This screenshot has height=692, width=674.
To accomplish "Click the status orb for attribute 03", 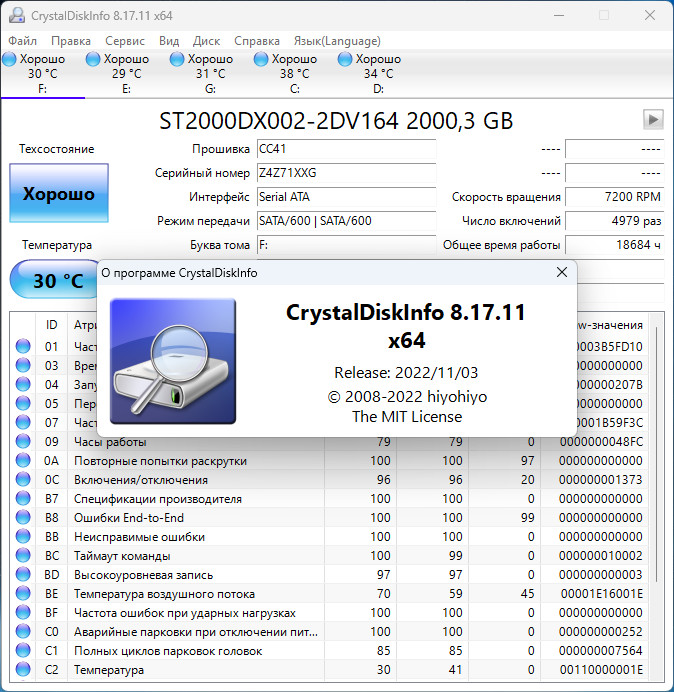I will [x=23, y=365].
